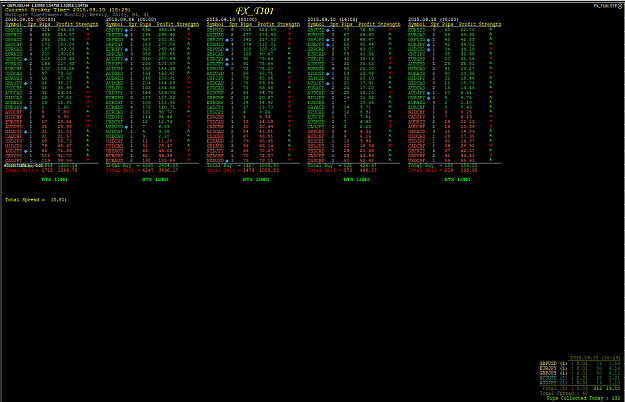
Task: Click the expert advisor smiley icon
Action: pyautogui.click(x=620, y=6)
